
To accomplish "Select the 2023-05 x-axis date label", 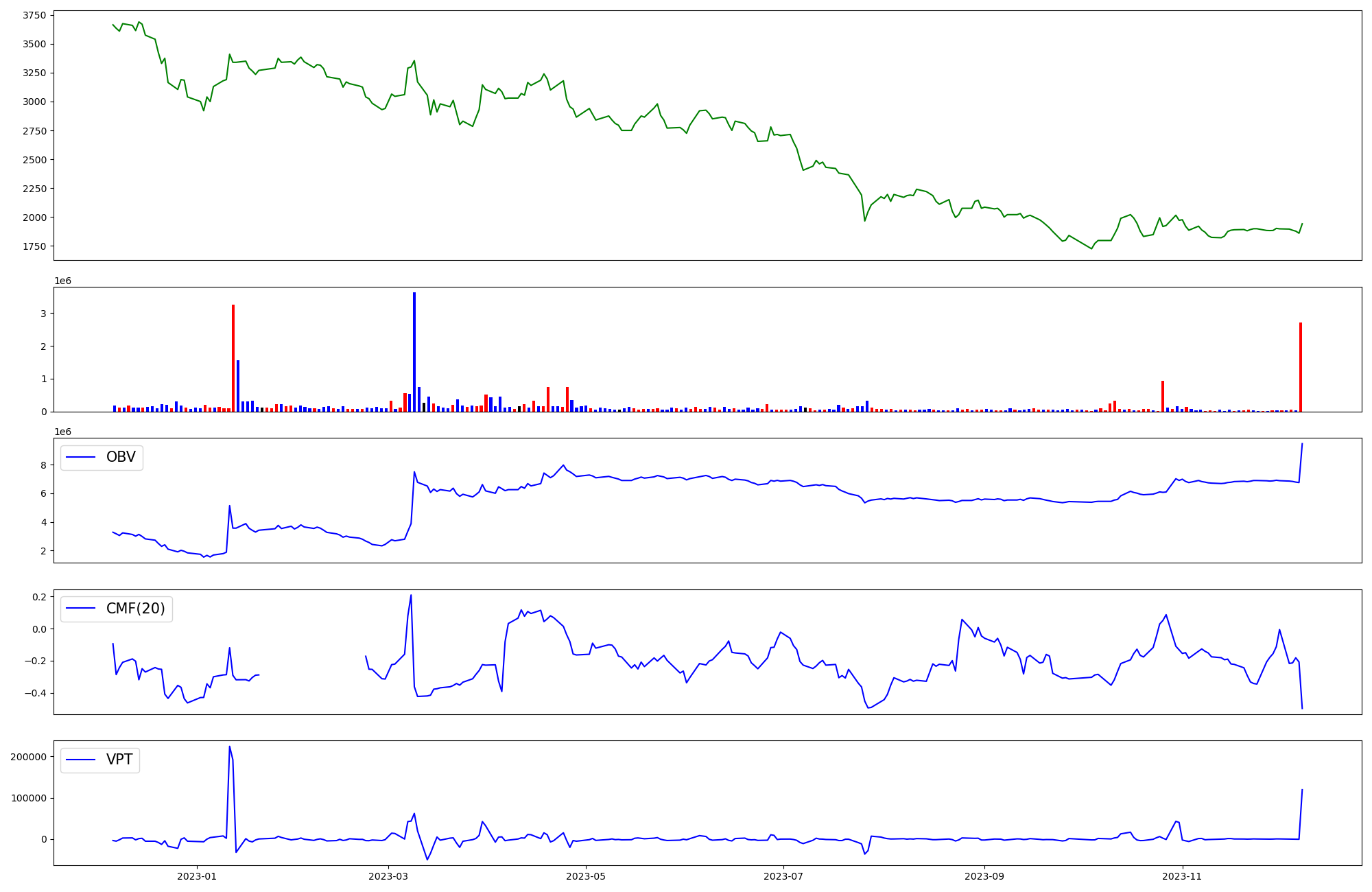I will point(586,876).
